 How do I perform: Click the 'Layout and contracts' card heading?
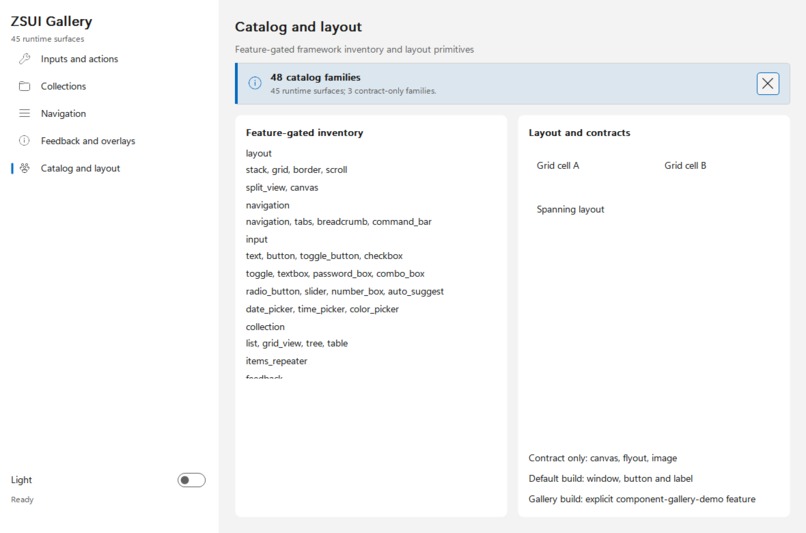point(579,133)
